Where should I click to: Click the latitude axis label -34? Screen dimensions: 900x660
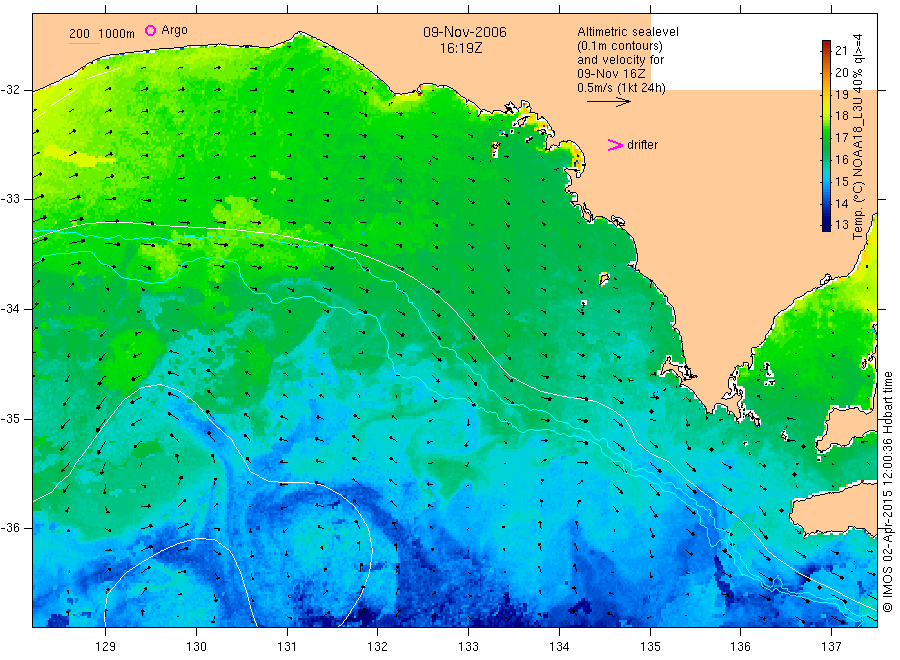(10, 309)
